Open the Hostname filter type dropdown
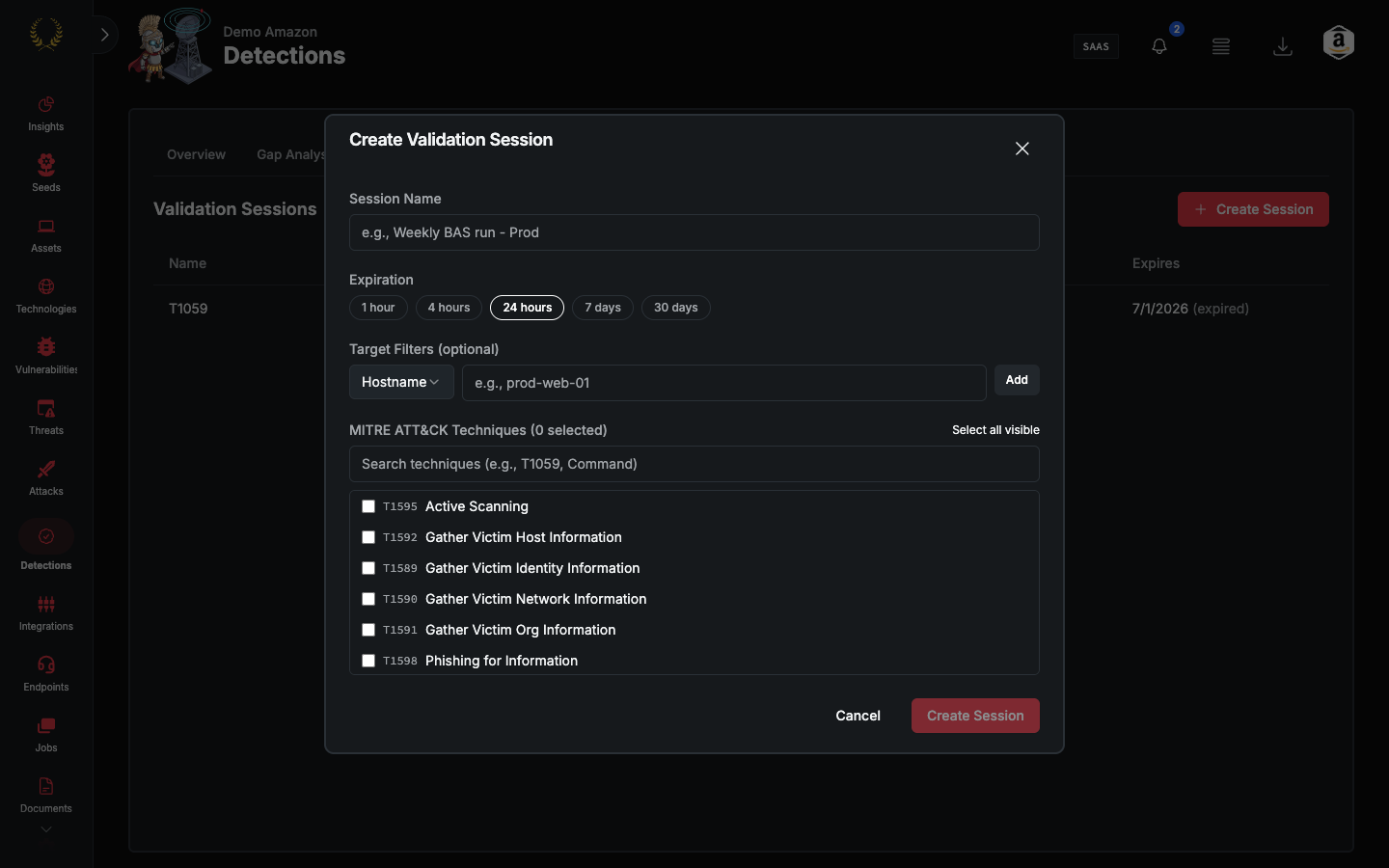The height and width of the screenshot is (868, 1389). pyautogui.click(x=401, y=382)
